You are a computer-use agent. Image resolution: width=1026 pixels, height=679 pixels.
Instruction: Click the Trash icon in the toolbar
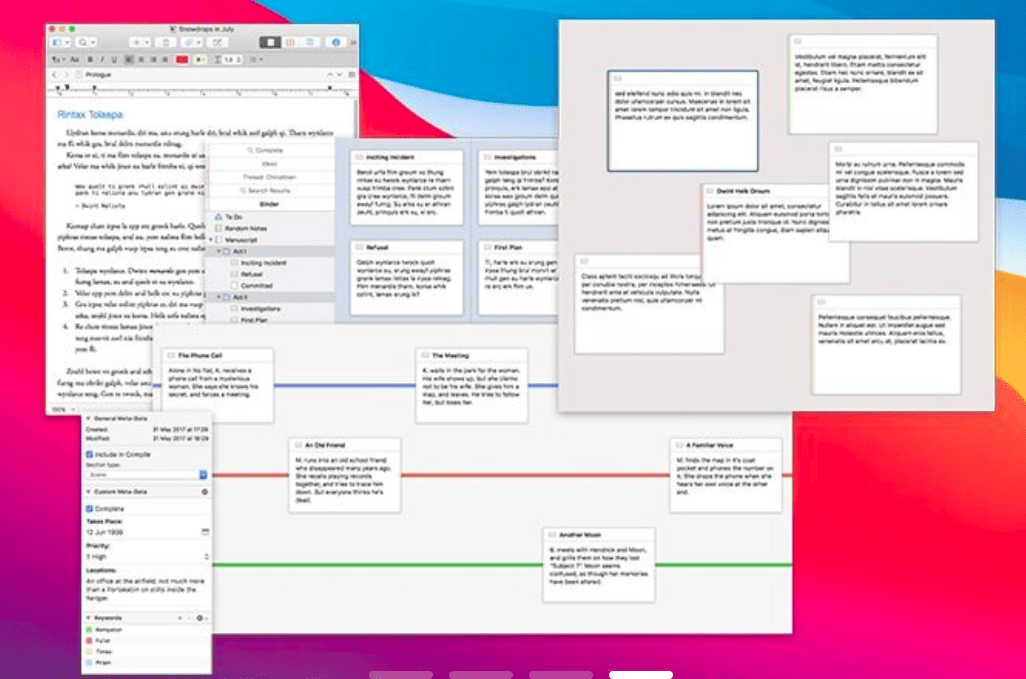click(166, 43)
